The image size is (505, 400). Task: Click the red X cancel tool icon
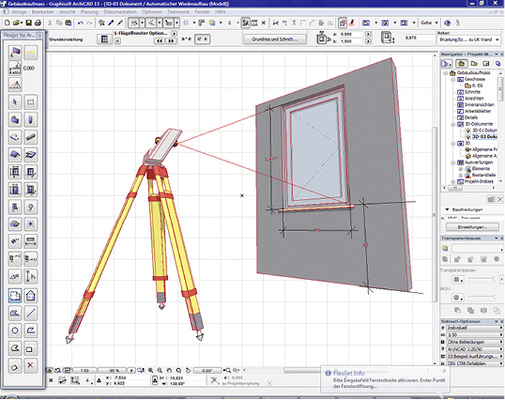(x=30, y=365)
